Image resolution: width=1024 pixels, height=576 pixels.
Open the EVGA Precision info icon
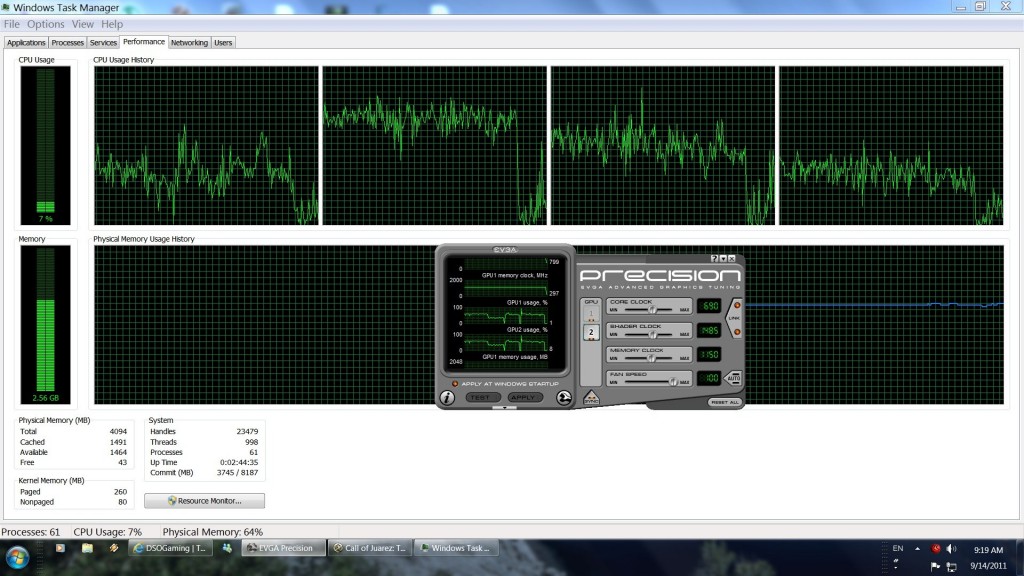[447, 397]
